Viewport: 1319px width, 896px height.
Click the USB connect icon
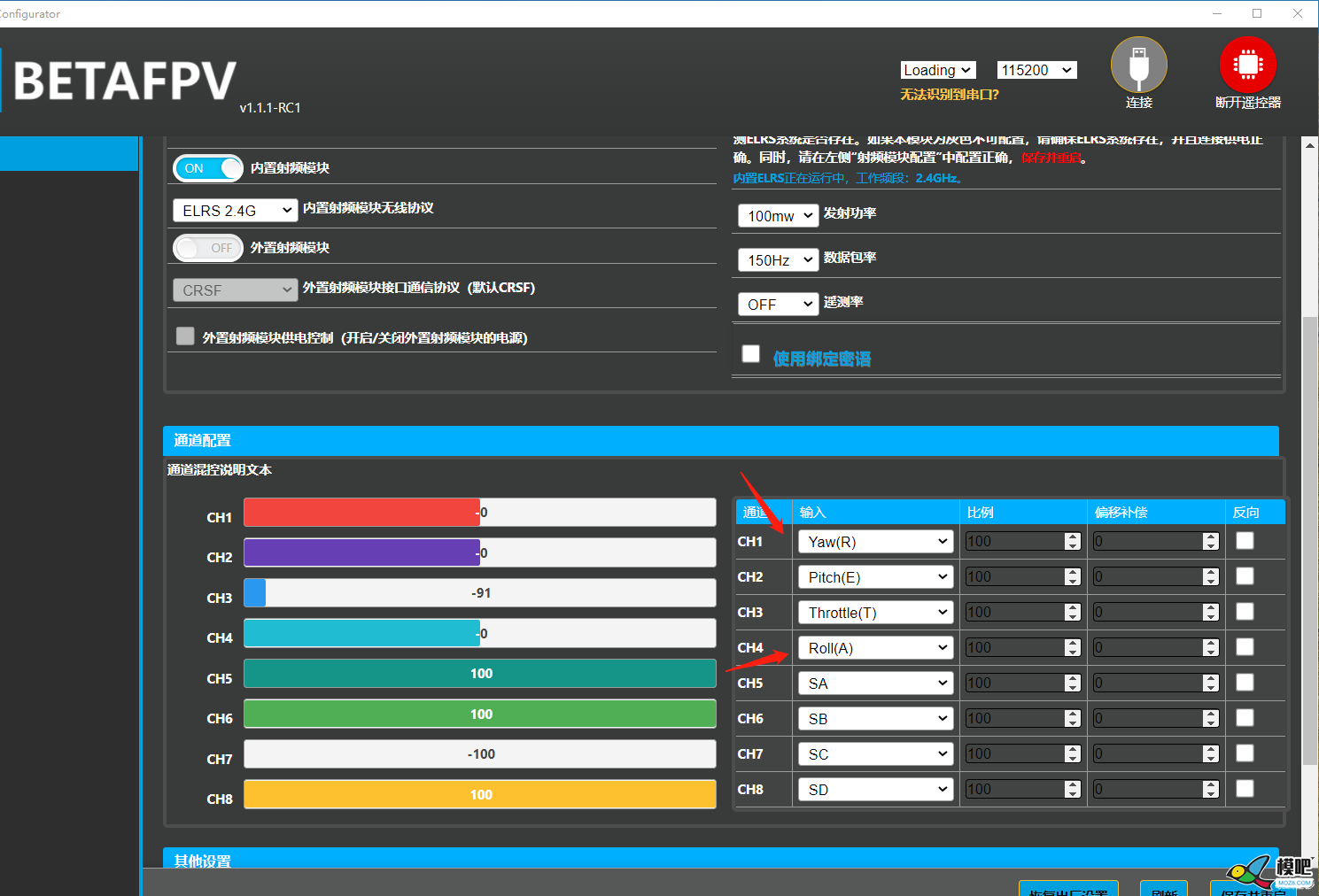click(x=1138, y=65)
